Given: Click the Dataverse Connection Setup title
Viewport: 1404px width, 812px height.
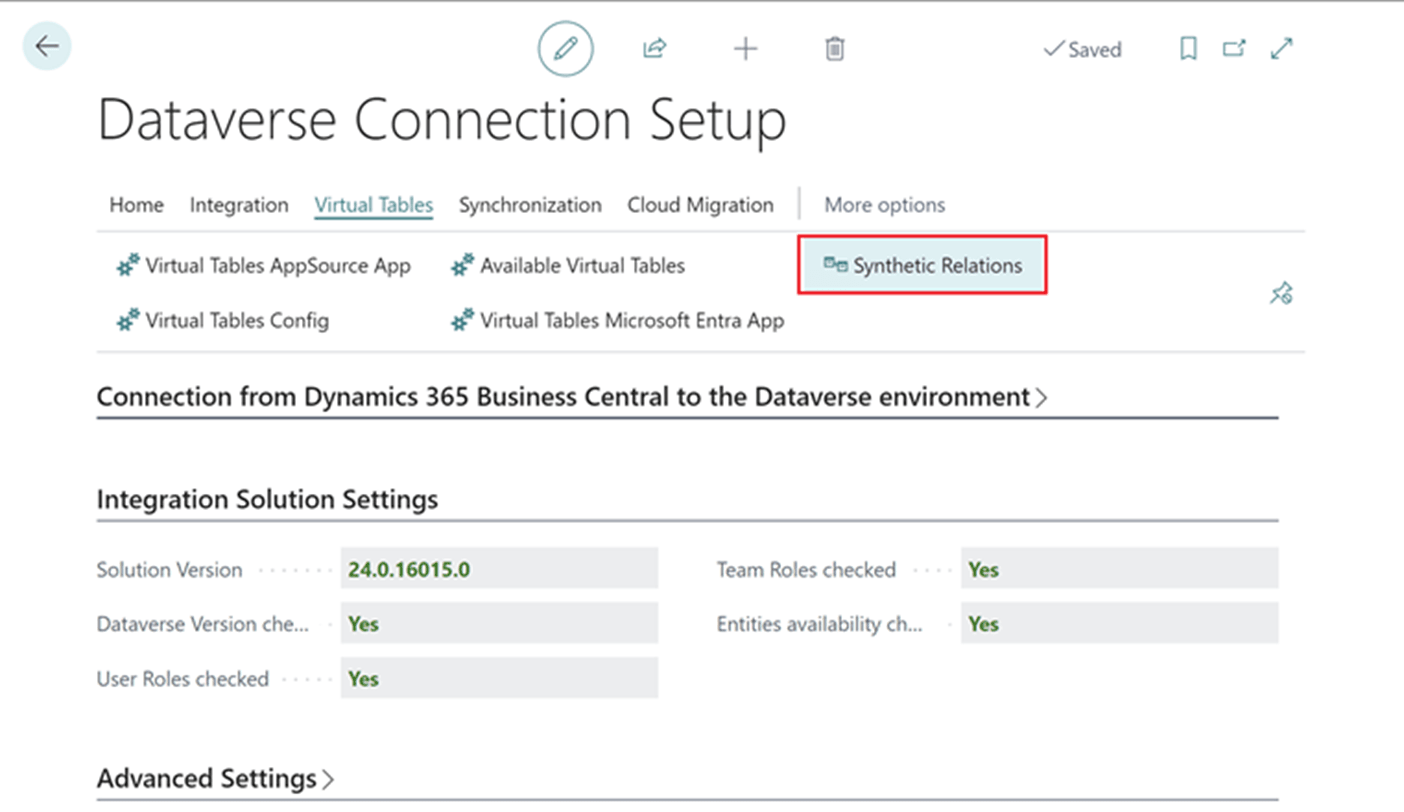Looking at the screenshot, I should point(441,120).
